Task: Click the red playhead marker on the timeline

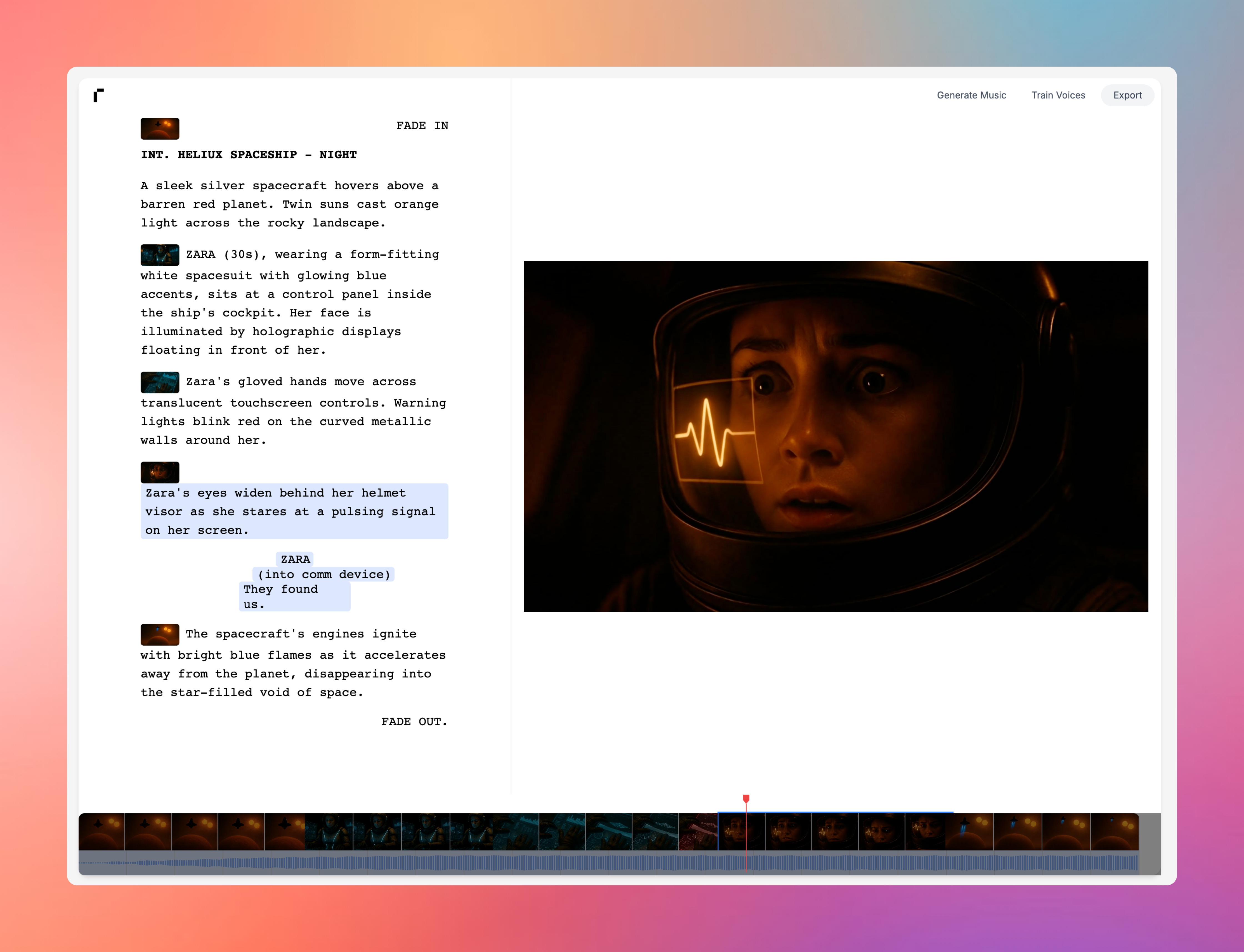Action: pyautogui.click(x=746, y=799)
